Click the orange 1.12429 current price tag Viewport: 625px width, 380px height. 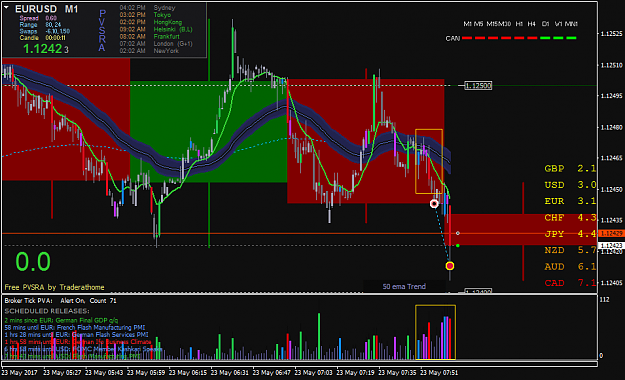610,234
